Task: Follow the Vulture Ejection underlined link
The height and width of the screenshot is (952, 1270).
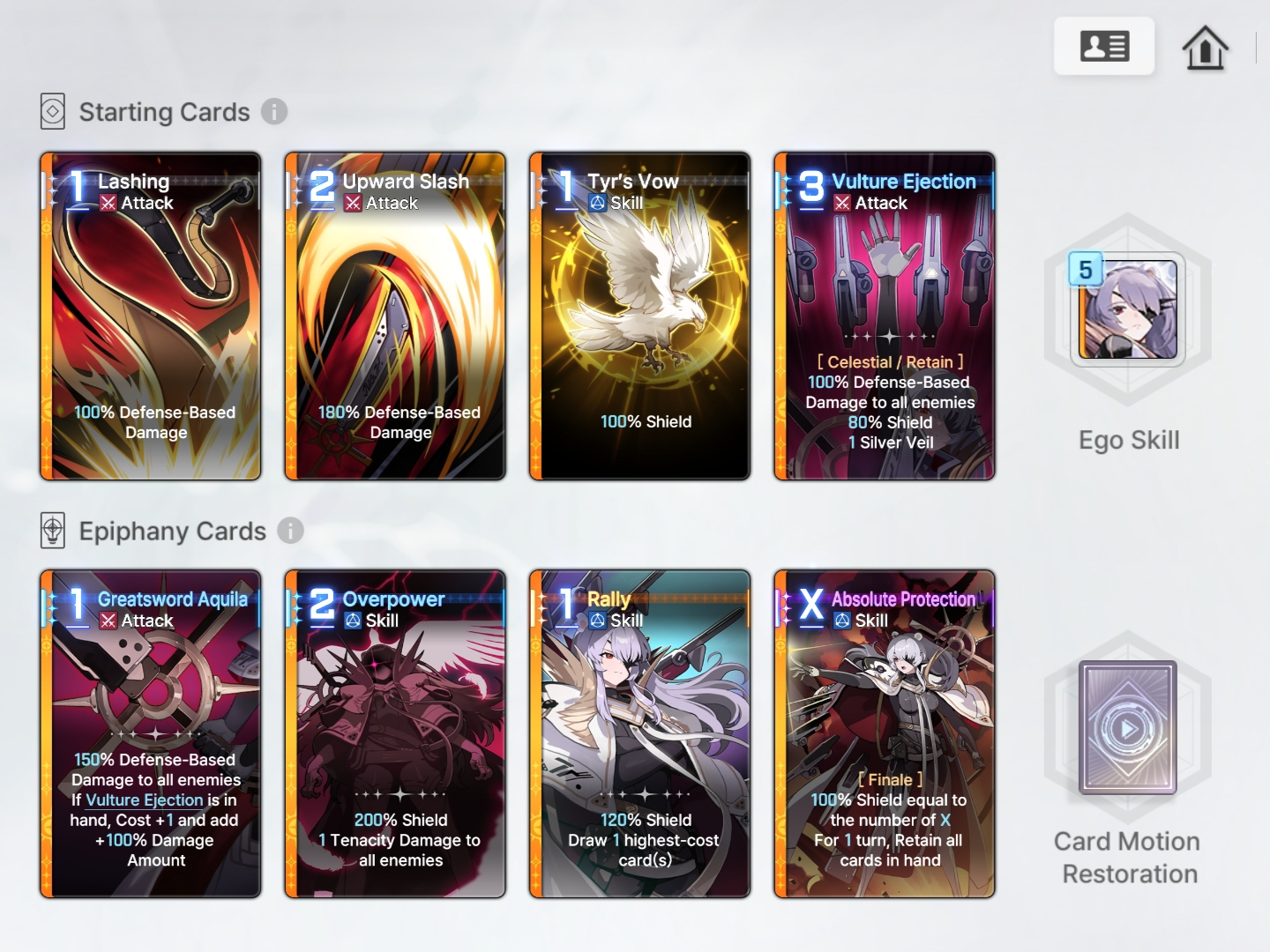Action: tap(145, 800)
